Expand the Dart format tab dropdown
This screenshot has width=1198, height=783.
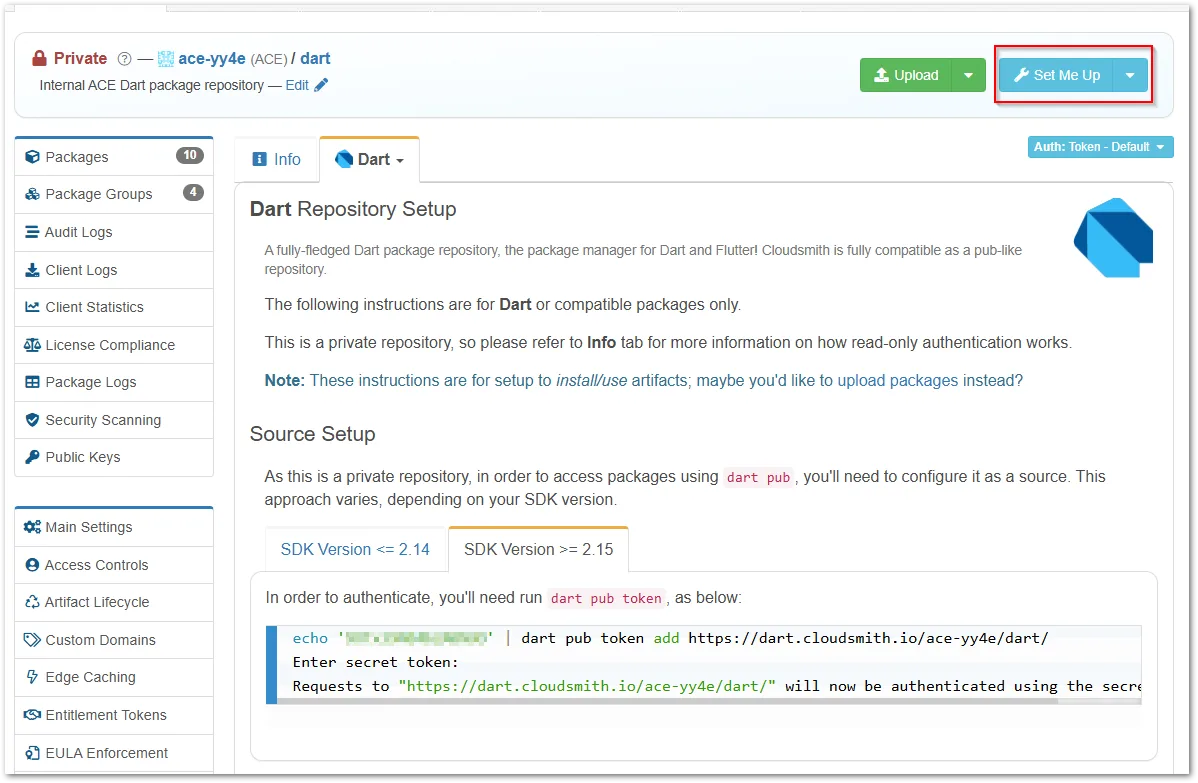400,160
